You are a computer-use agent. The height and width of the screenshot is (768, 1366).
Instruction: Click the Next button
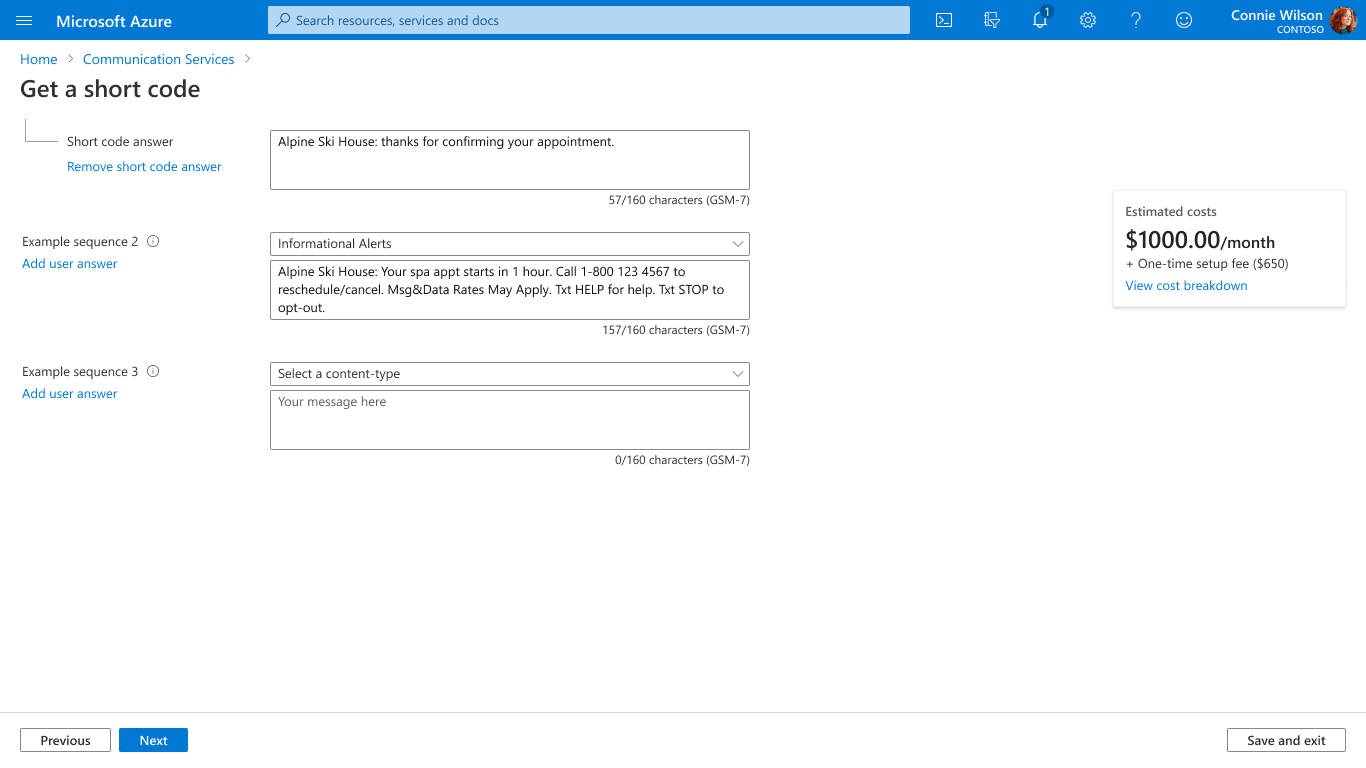click(153, 740)
